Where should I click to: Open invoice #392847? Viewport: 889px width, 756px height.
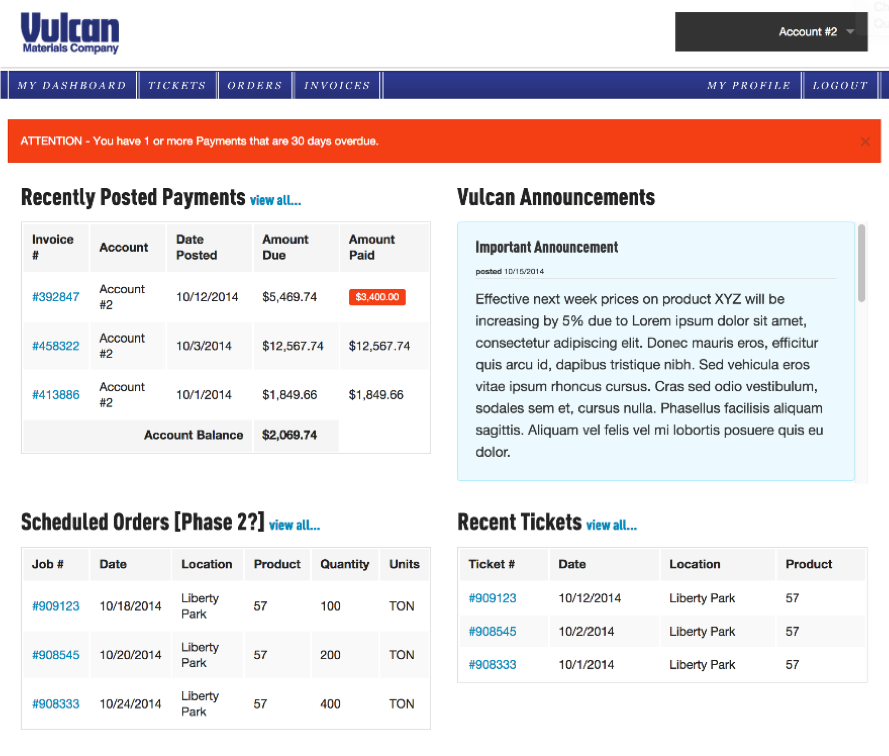pos(56,297)
